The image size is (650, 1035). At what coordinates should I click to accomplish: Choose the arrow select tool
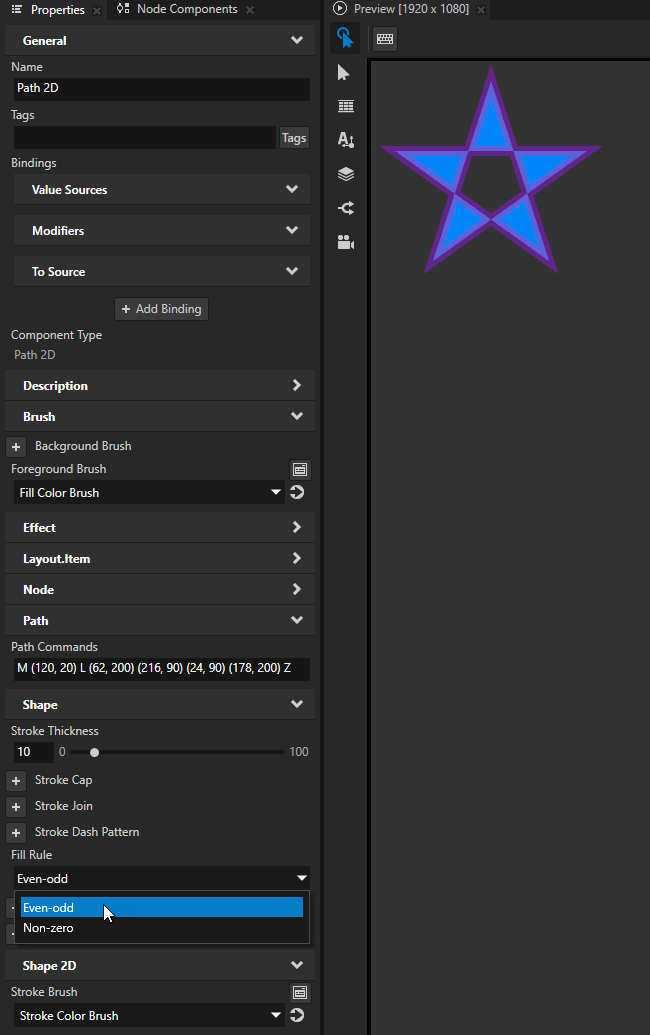click(344, 73)
